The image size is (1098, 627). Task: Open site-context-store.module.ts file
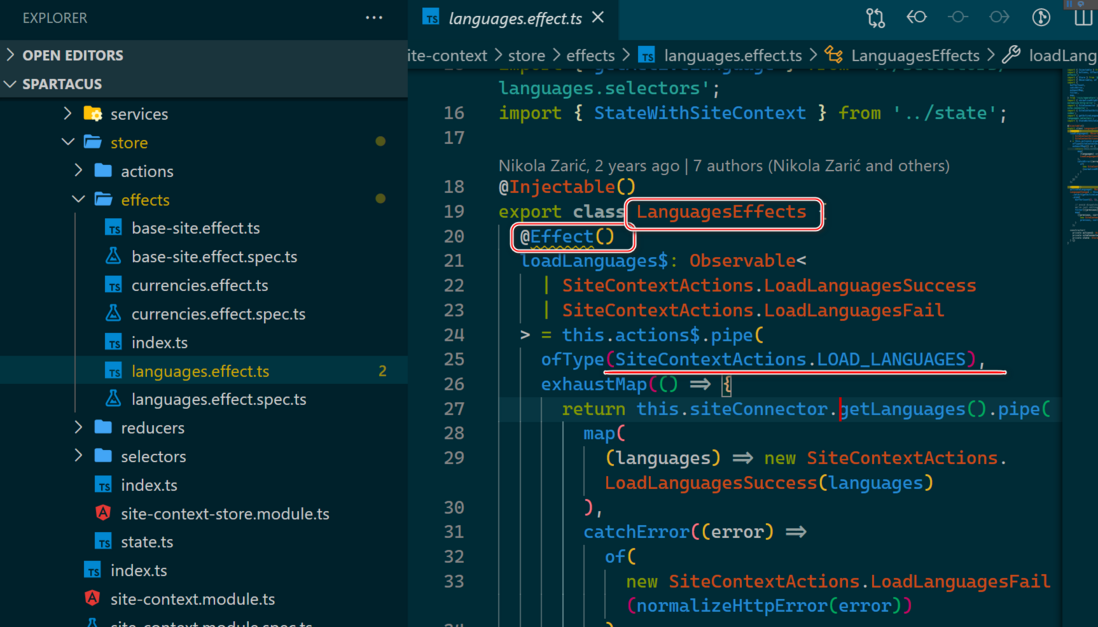(225, 514)
